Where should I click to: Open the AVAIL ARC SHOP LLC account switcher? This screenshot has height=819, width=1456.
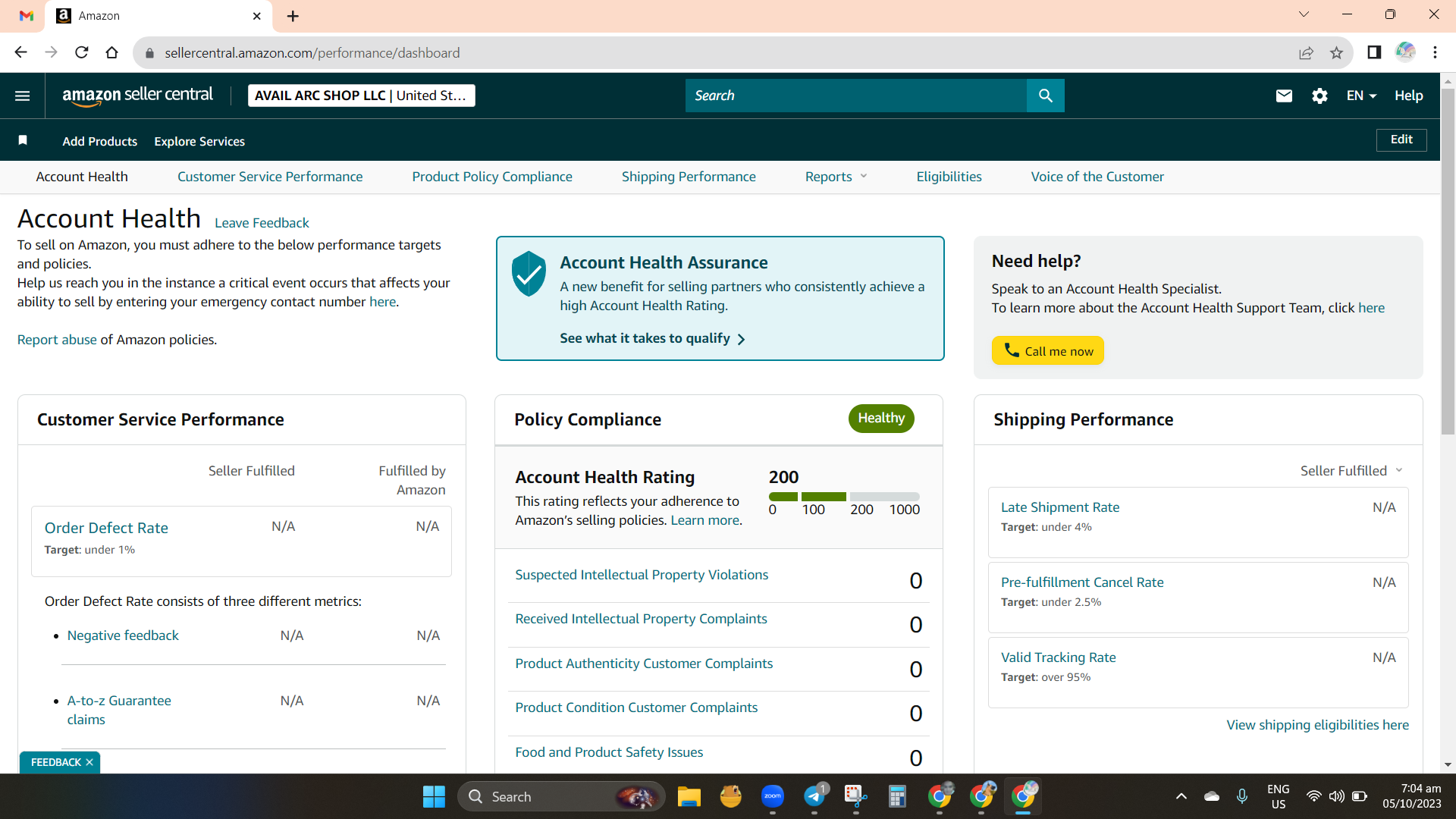click(x=361, y=96)
